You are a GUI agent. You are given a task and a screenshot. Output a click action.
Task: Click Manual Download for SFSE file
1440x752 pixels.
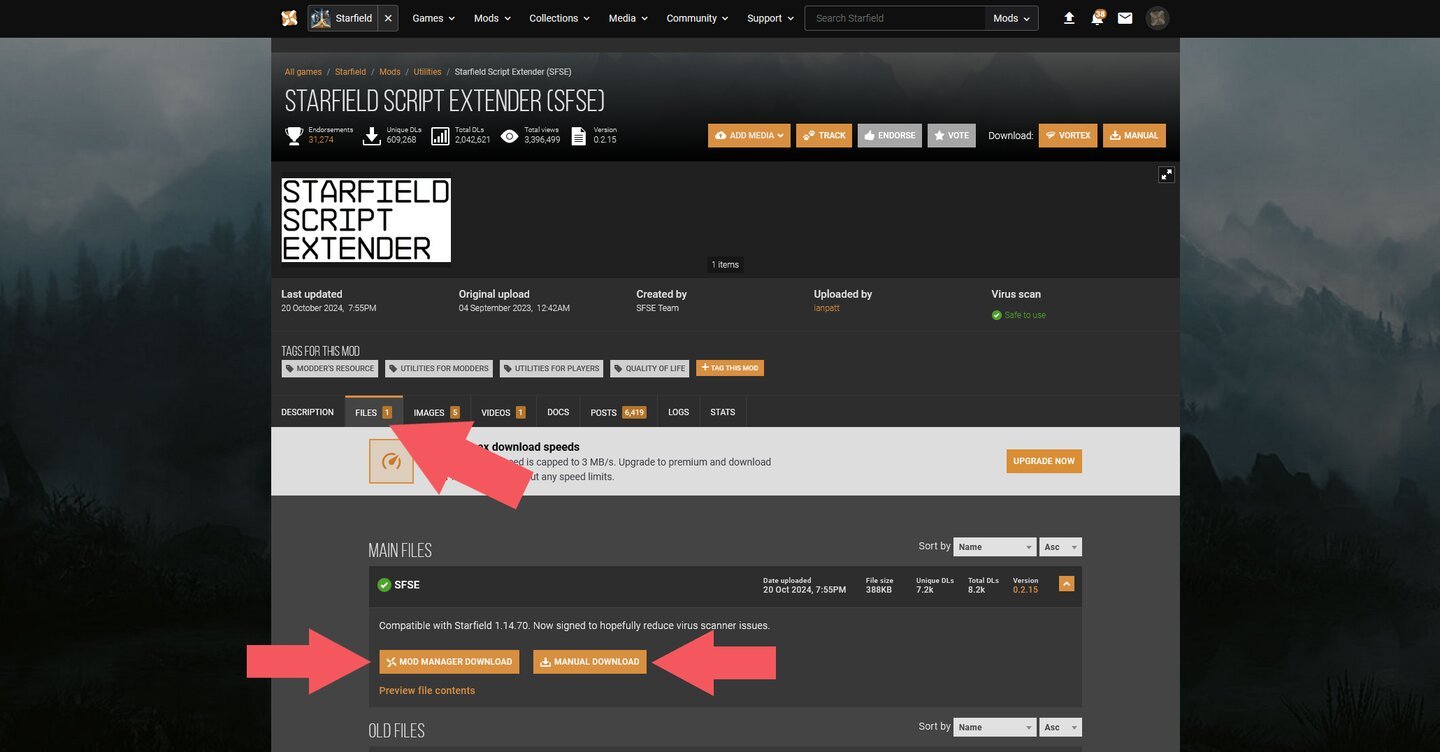[590, 662]
